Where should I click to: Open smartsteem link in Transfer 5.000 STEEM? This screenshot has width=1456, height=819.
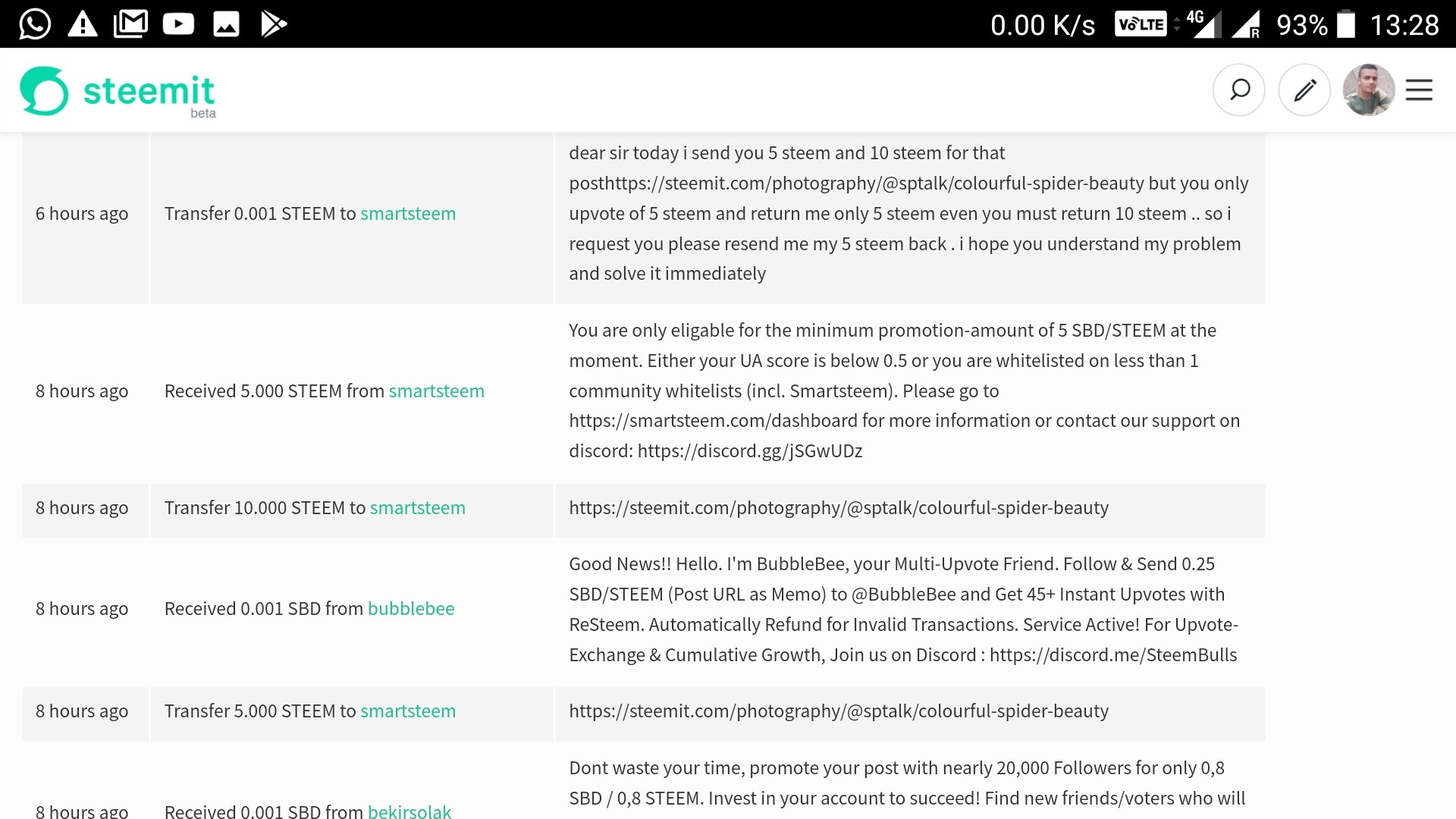coord(408,711)
